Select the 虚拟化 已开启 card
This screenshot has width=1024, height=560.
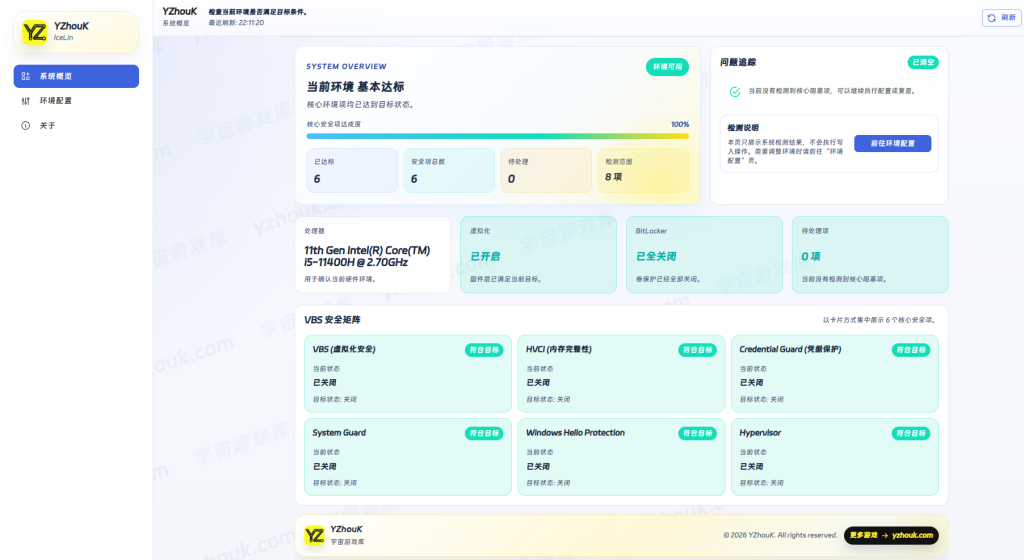click(x=538, y=255)
